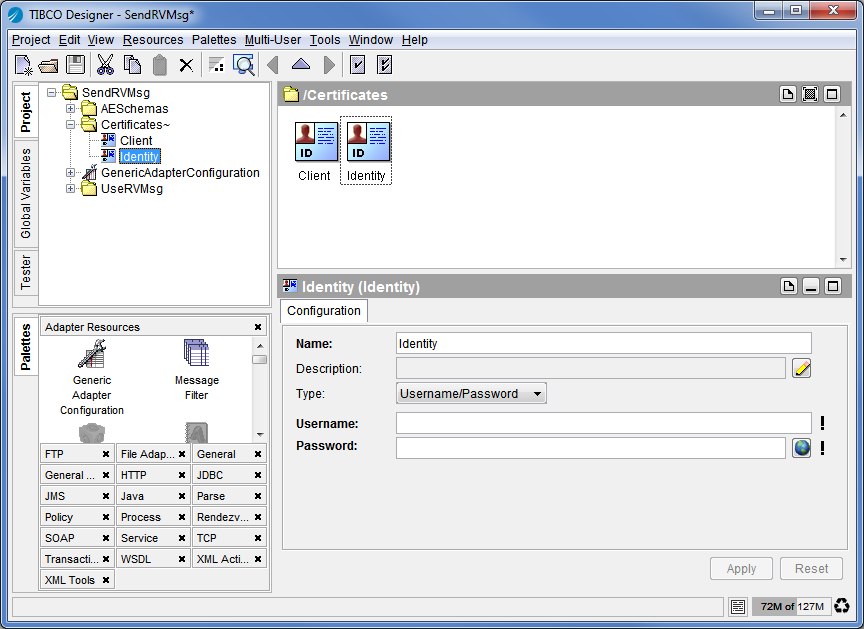Open the Type dropdown showing Username/Password

471,394
